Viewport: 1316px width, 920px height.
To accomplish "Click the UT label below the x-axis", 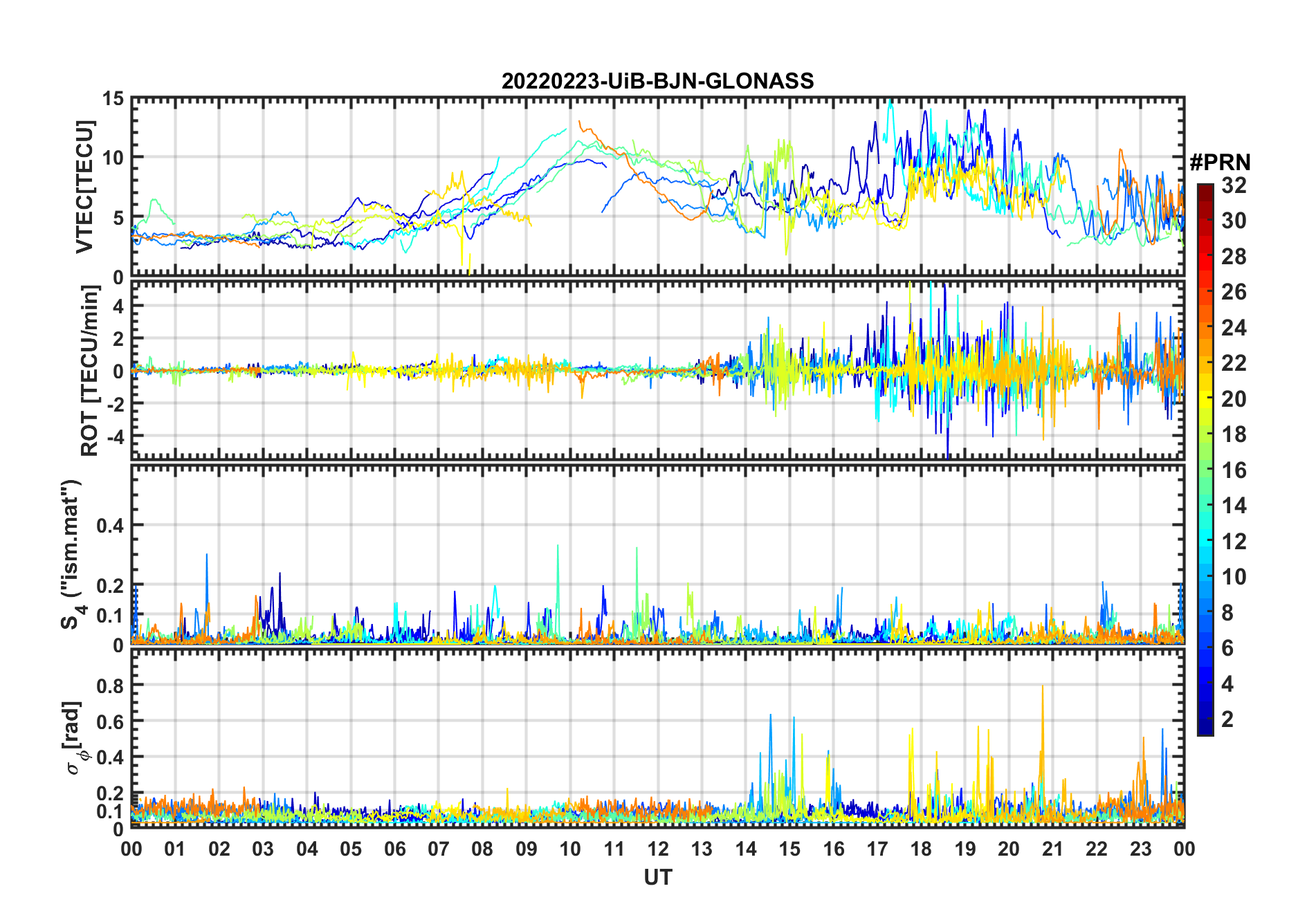I will tap(657, 877).
